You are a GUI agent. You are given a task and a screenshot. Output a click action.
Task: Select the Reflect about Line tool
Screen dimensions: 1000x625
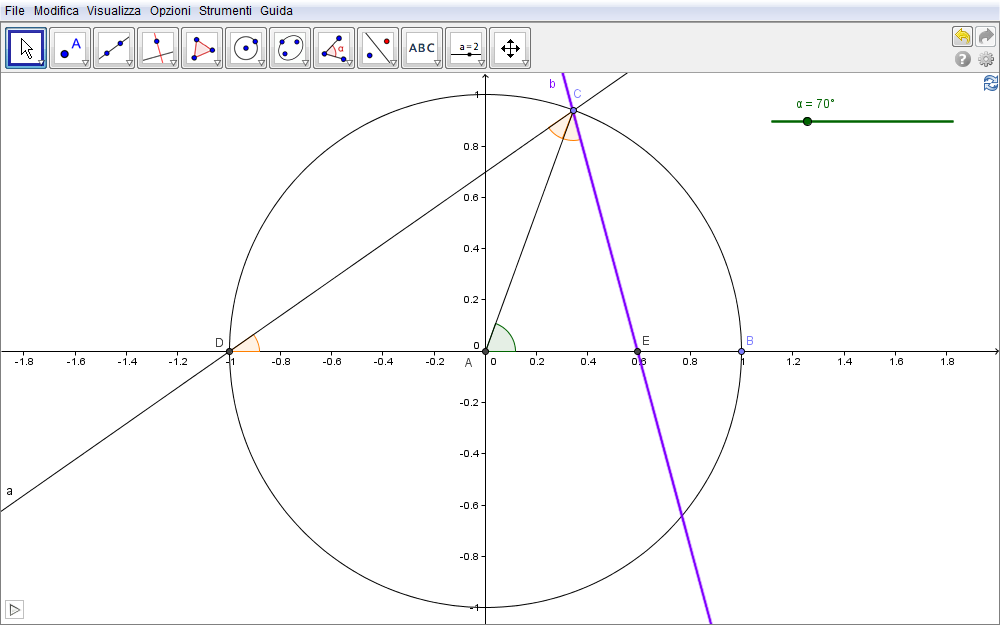pos(378,48)
